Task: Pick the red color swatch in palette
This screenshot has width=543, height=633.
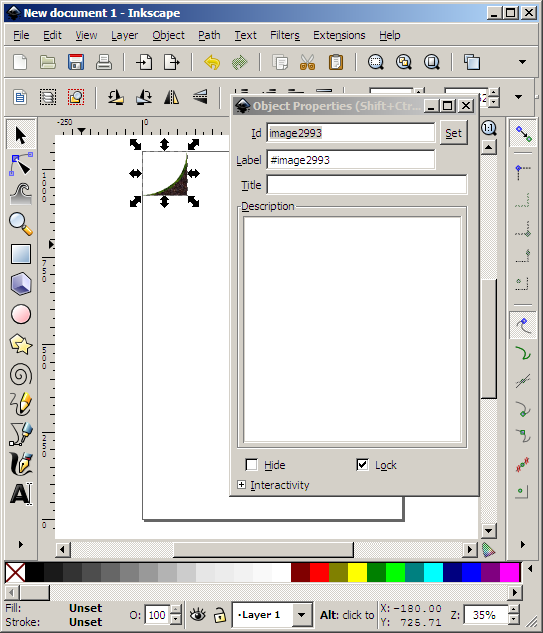Action: [x=319, y=572]
